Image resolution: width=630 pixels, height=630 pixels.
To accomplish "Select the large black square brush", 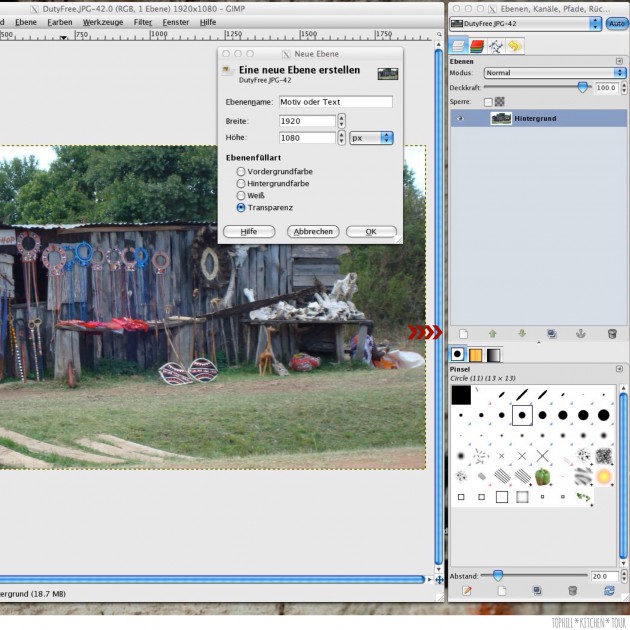I will (x=461, y=395).
